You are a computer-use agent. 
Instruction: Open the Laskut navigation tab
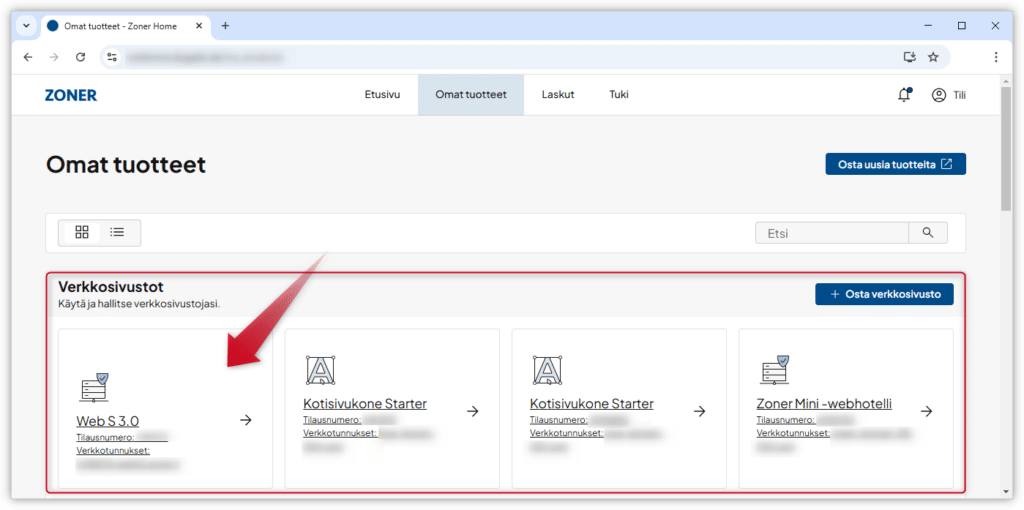pos(557,95)
